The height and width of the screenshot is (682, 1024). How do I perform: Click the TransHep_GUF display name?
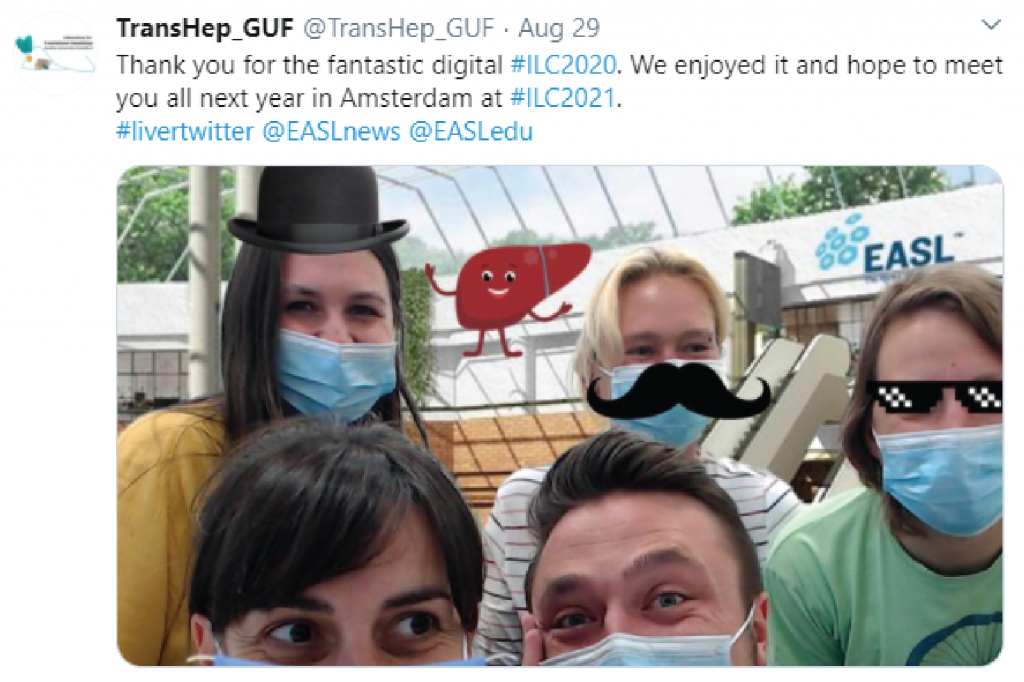coord(205,28)
